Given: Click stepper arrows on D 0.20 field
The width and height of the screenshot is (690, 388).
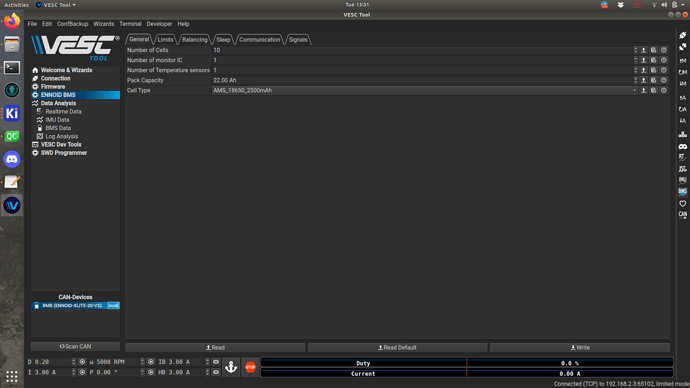Looking at the screenshot, I should coord(73,362).
